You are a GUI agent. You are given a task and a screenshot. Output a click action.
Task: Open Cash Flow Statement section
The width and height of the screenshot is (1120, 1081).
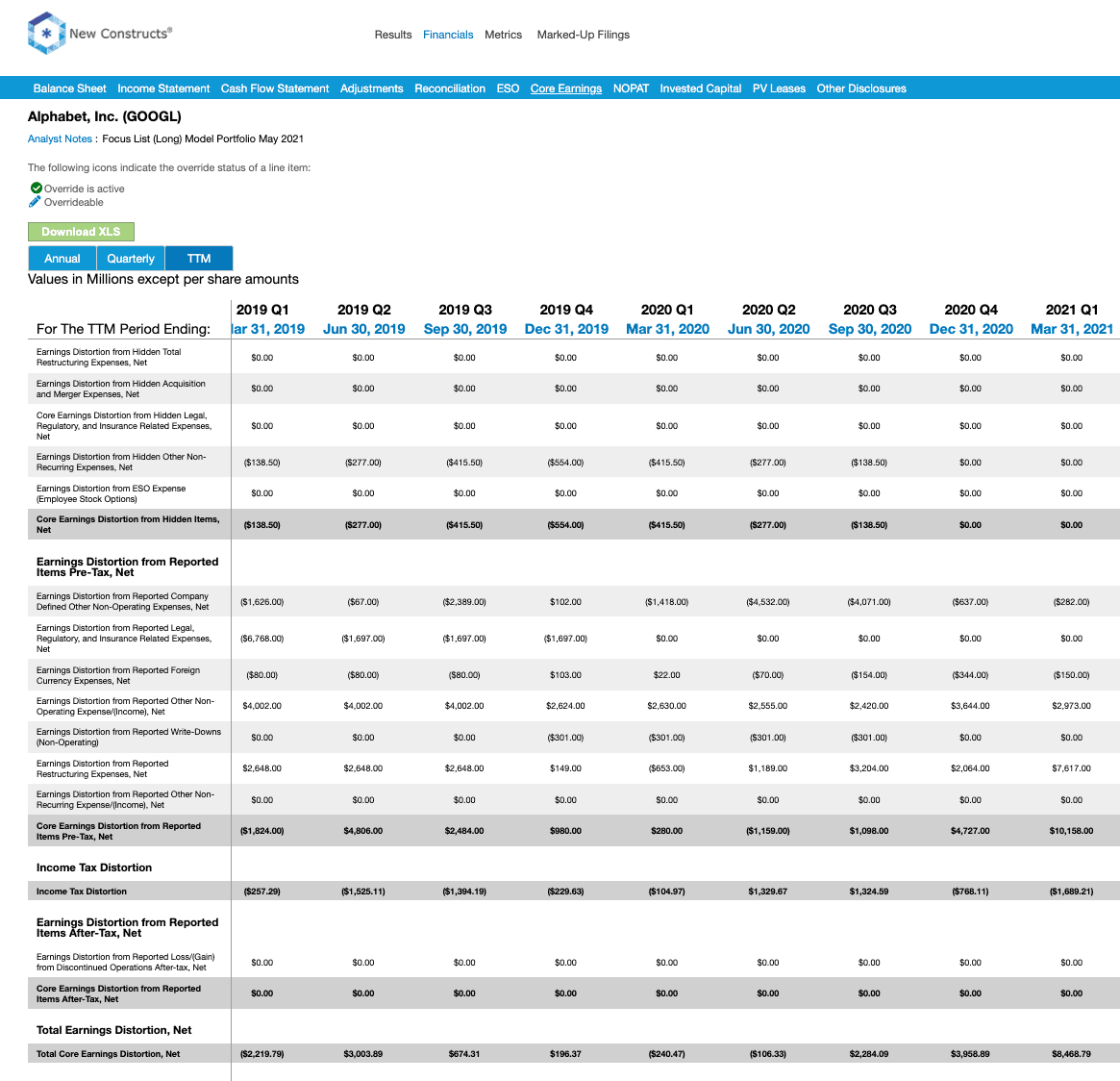[275, 88]
